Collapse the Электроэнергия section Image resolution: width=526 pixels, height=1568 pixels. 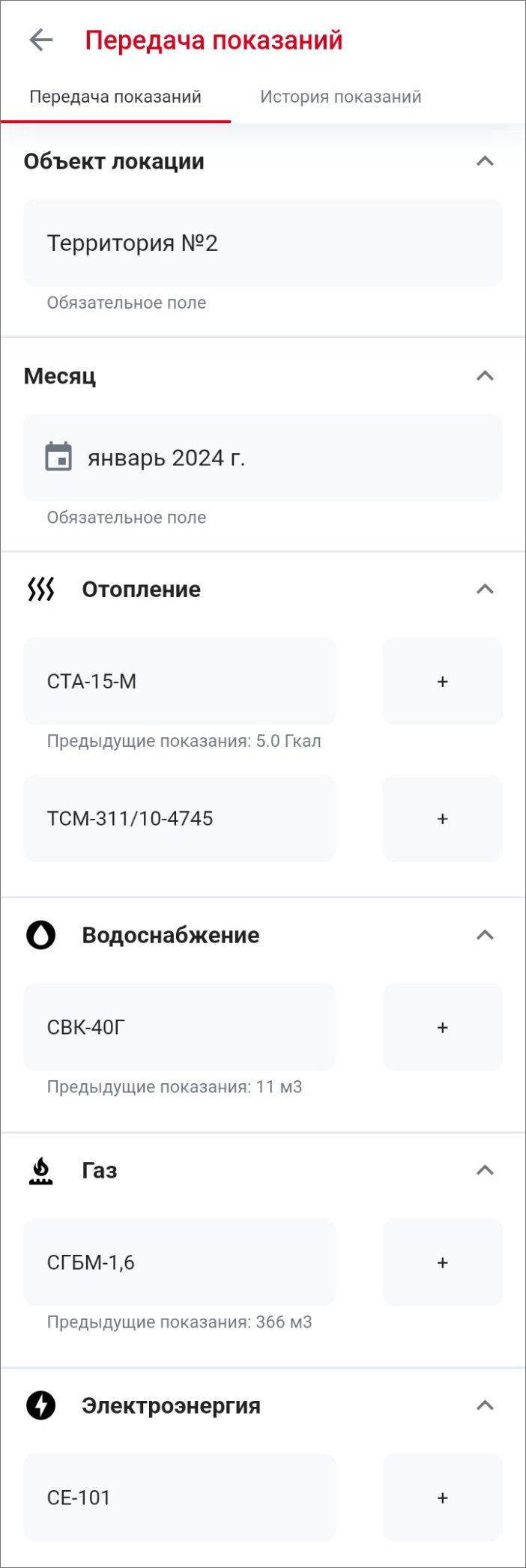485,1405
